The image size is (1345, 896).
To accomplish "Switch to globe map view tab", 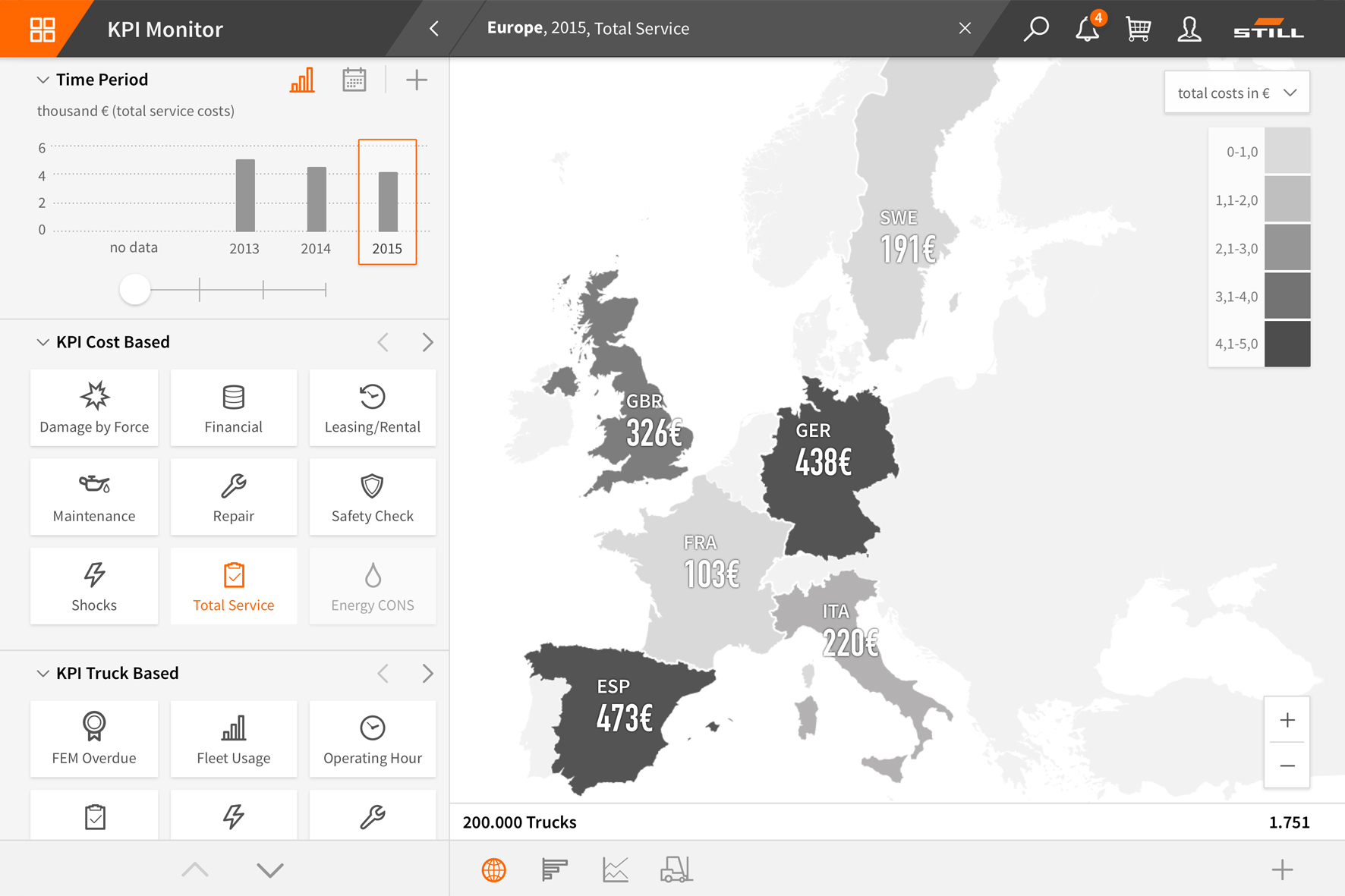I will [494, 869].
